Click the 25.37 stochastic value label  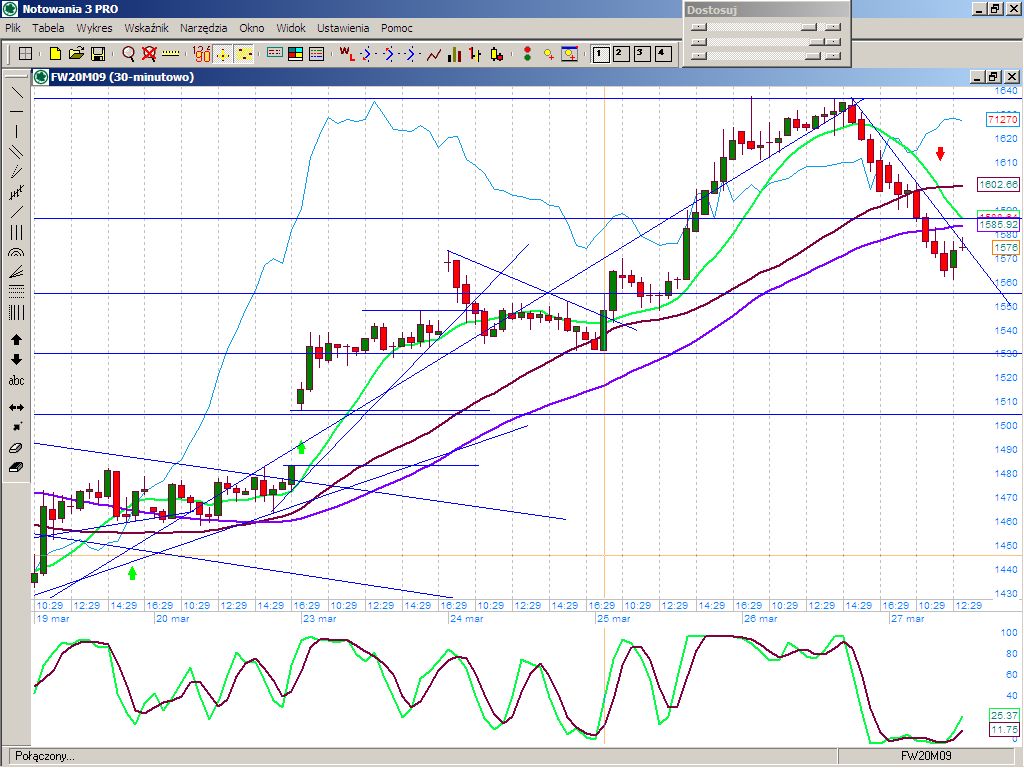click(1004, 715)
